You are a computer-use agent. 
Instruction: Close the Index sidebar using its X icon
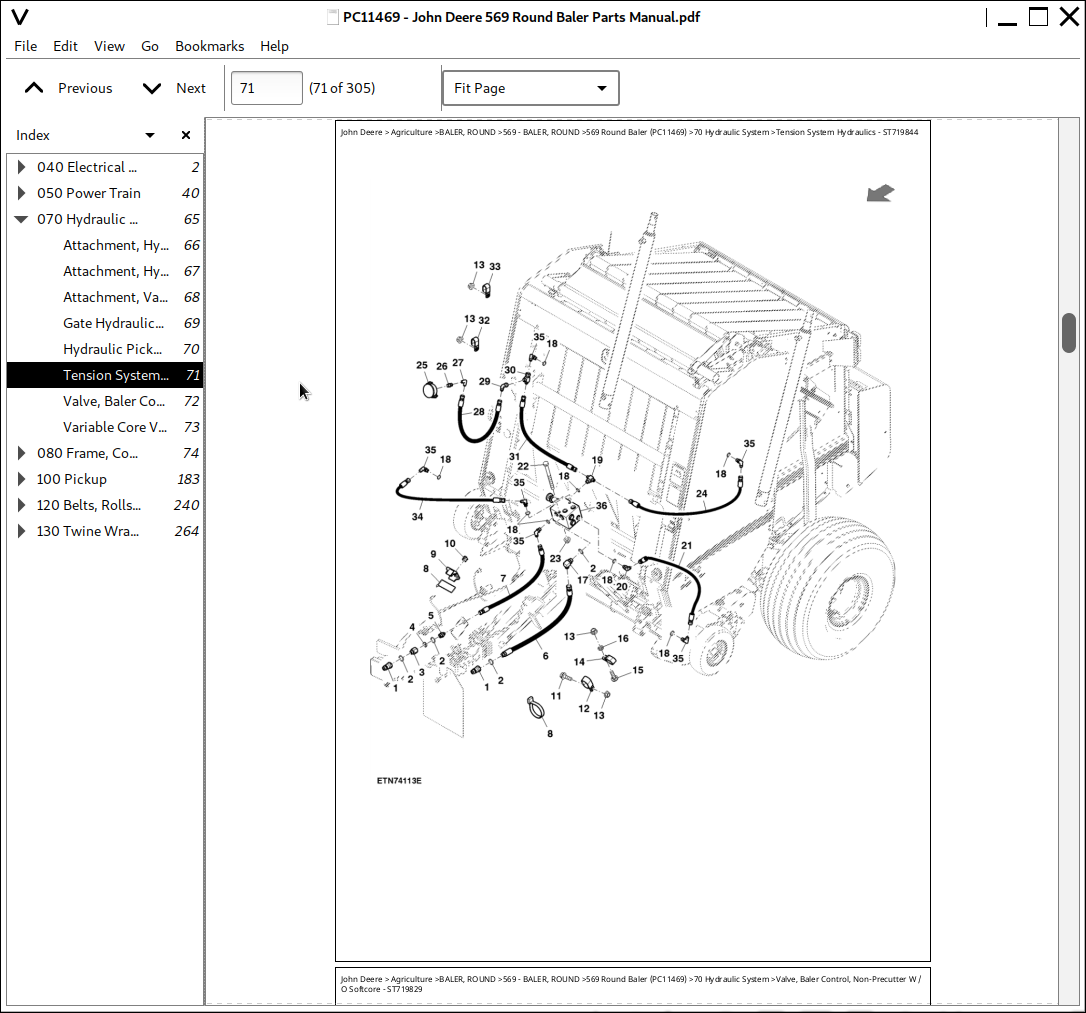click(185, 134)
